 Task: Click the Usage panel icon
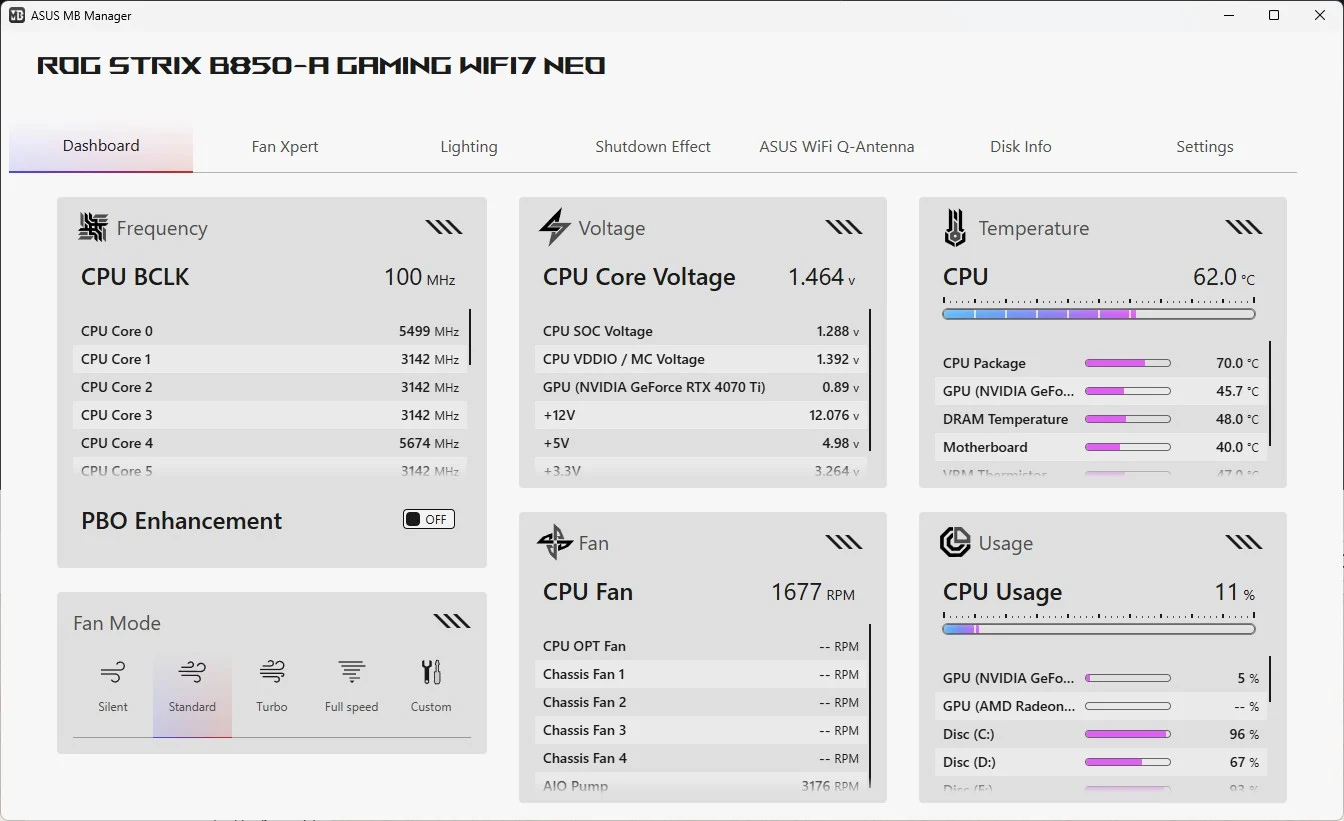click(x=955, y=543)
